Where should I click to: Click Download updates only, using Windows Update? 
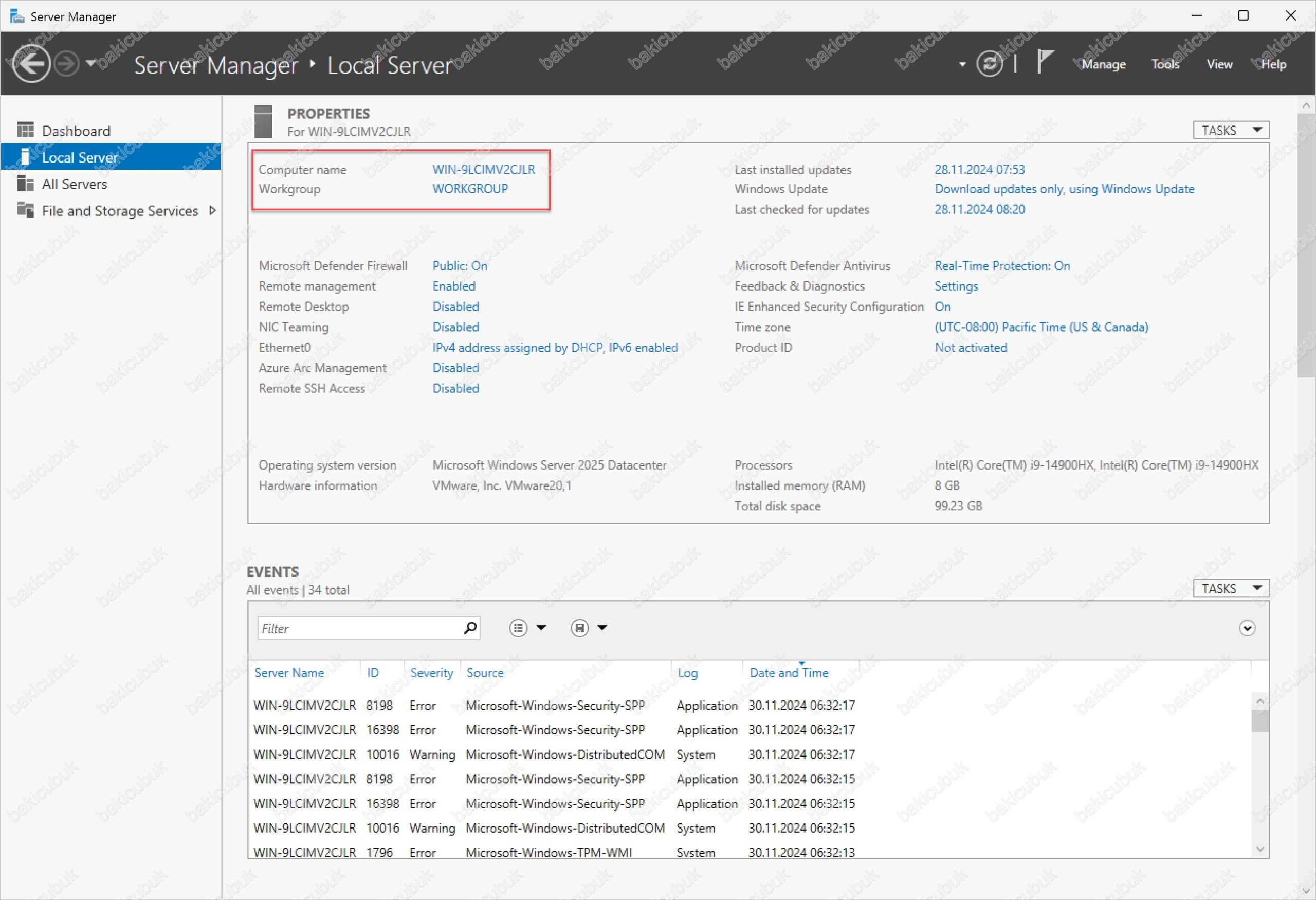click(x=1064, y=189)
